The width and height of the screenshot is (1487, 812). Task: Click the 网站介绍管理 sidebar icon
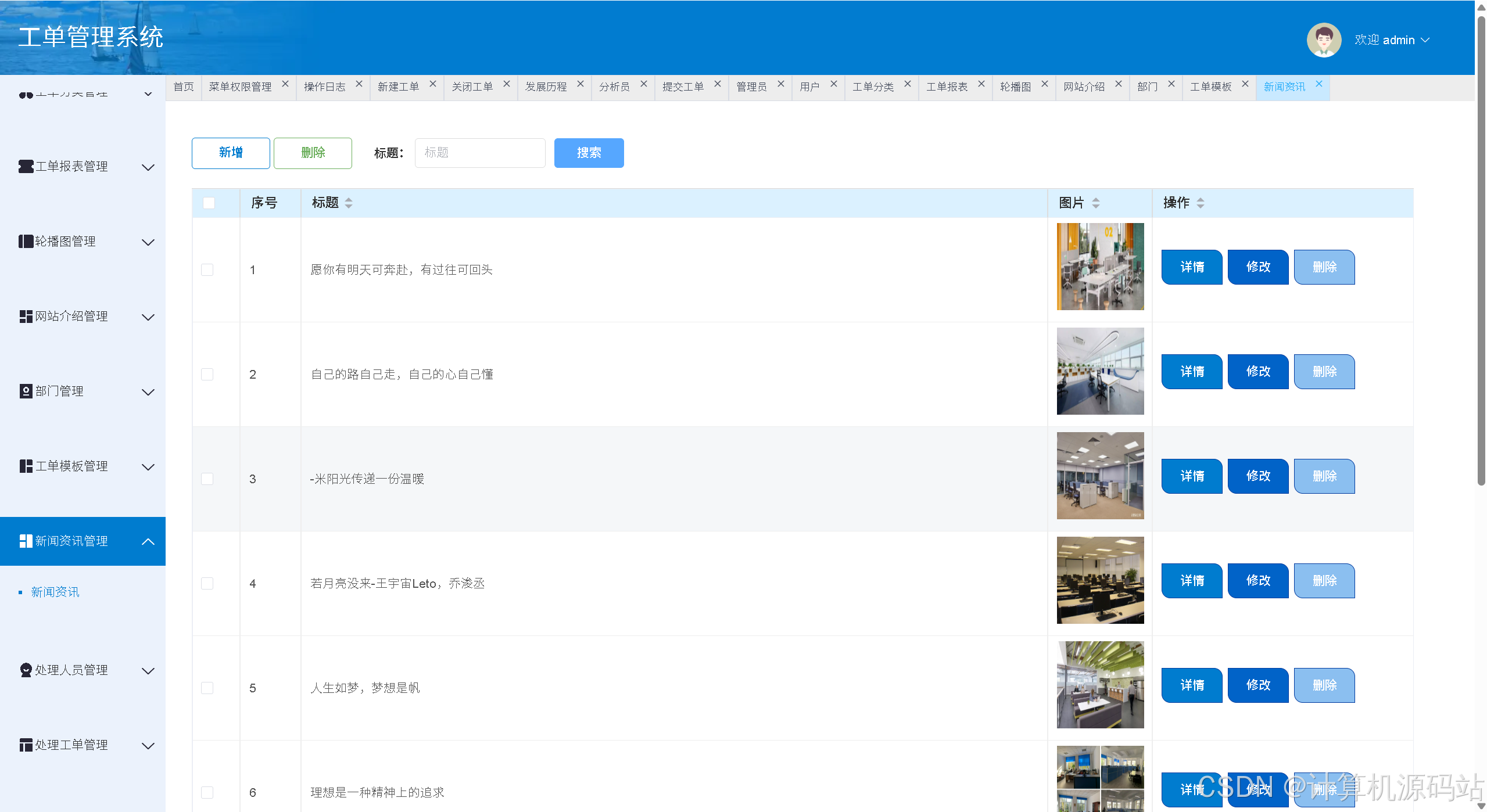coord(26,317)
